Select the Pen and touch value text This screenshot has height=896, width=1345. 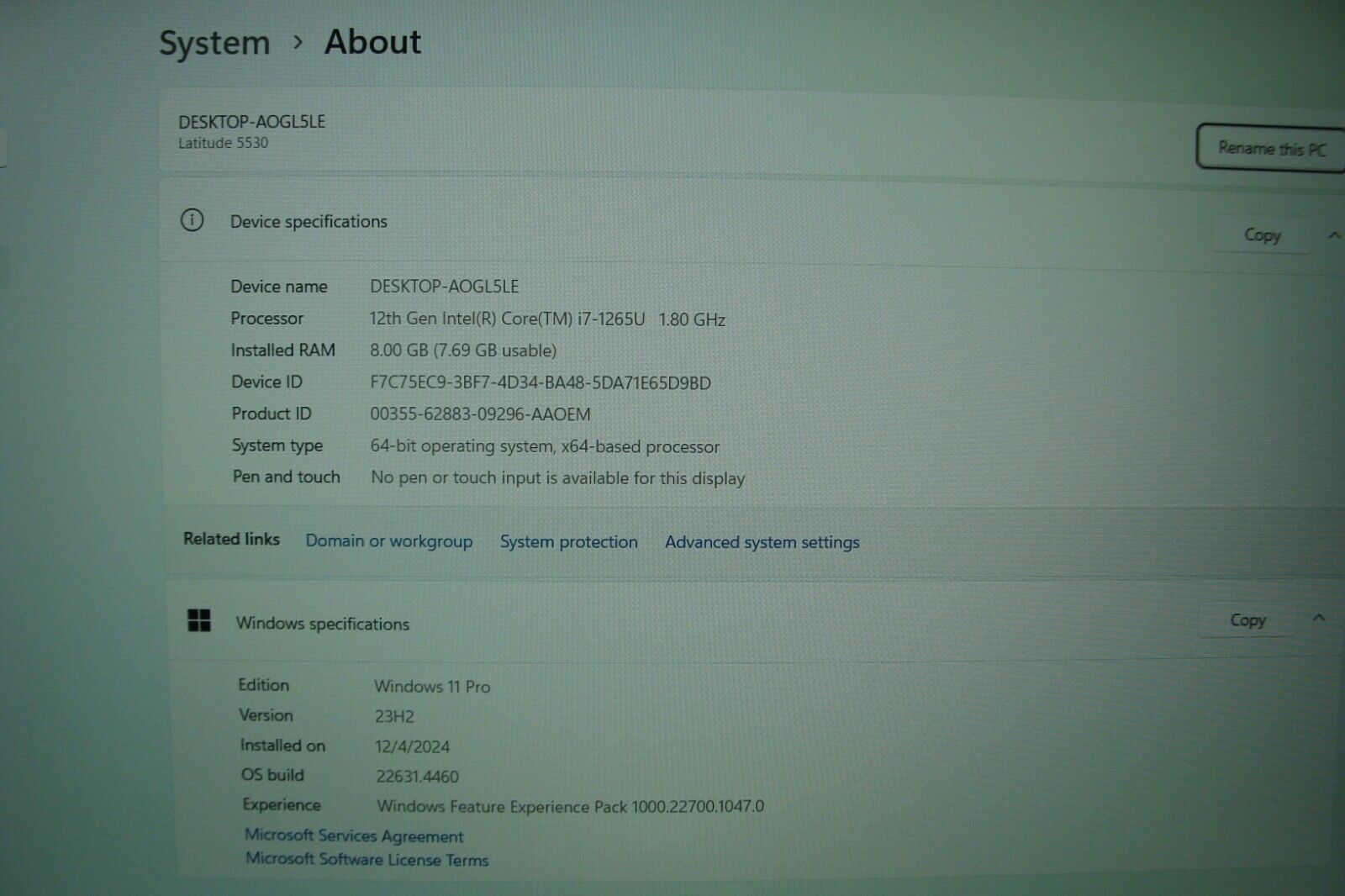pos(557,477)
